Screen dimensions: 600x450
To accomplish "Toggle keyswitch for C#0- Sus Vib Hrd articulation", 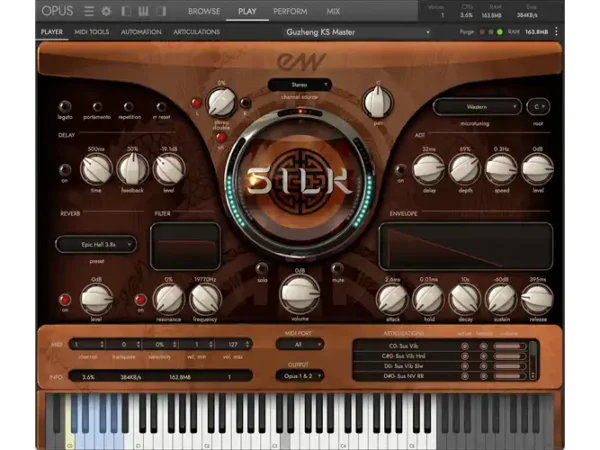I will point(484,356).
